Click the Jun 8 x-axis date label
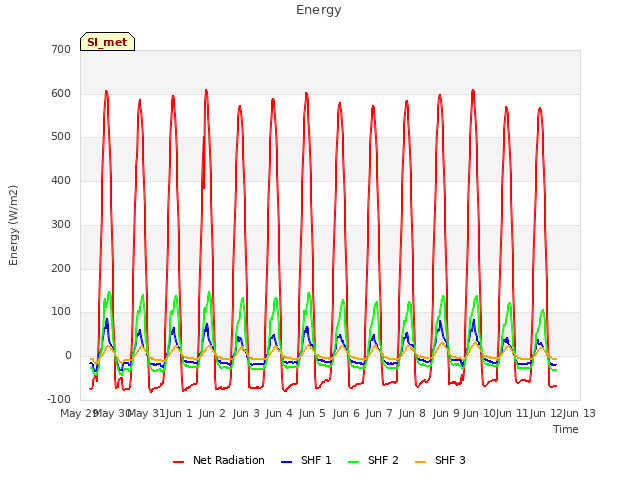This screenshot has height=480, width=640. pos(412,413)
